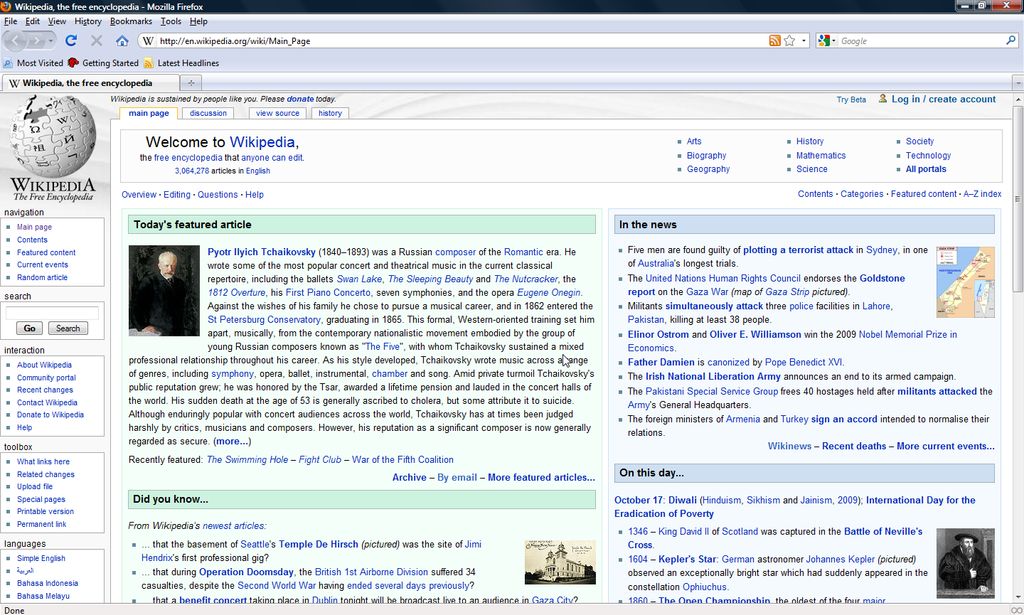Screen dimensions: 1024x615
Task: Open the Tools menu
Action: (171, 21)
